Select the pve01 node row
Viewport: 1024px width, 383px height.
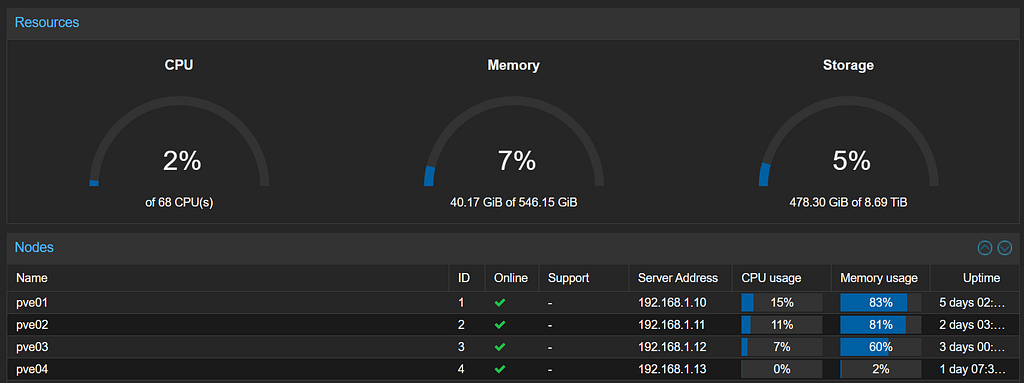tap(512, 303)
